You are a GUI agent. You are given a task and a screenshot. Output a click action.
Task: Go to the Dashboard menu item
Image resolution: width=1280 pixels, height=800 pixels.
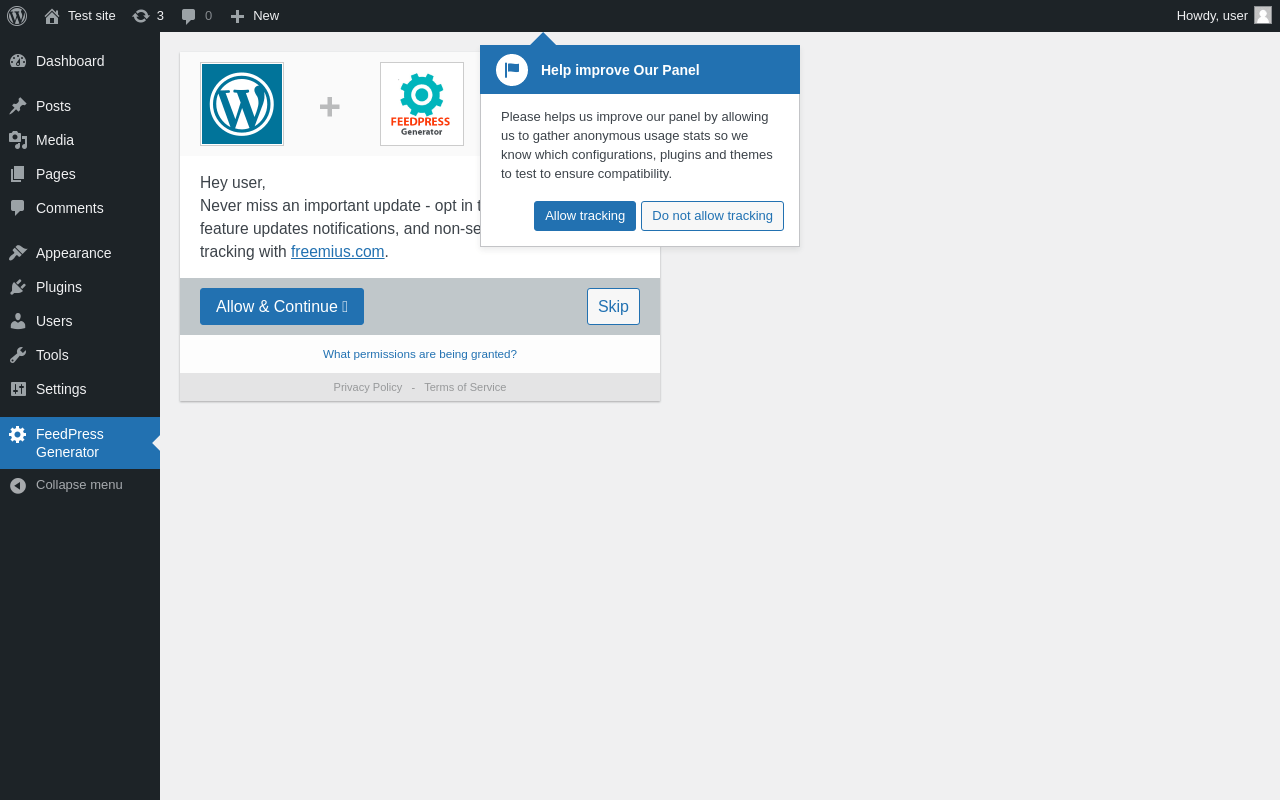tap(80, 61)
